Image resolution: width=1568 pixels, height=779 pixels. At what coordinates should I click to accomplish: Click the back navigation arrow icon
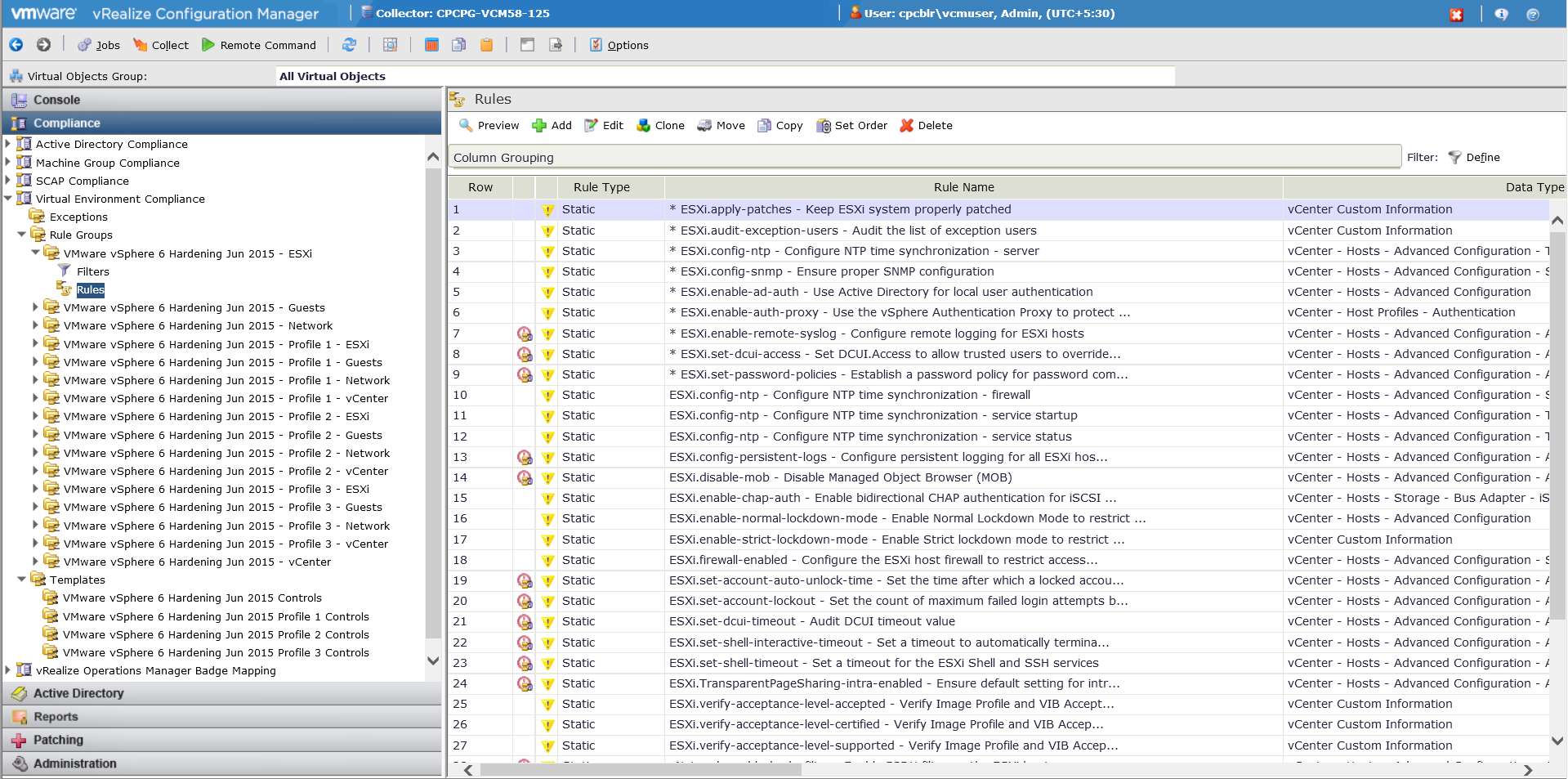tap(16, 45)
